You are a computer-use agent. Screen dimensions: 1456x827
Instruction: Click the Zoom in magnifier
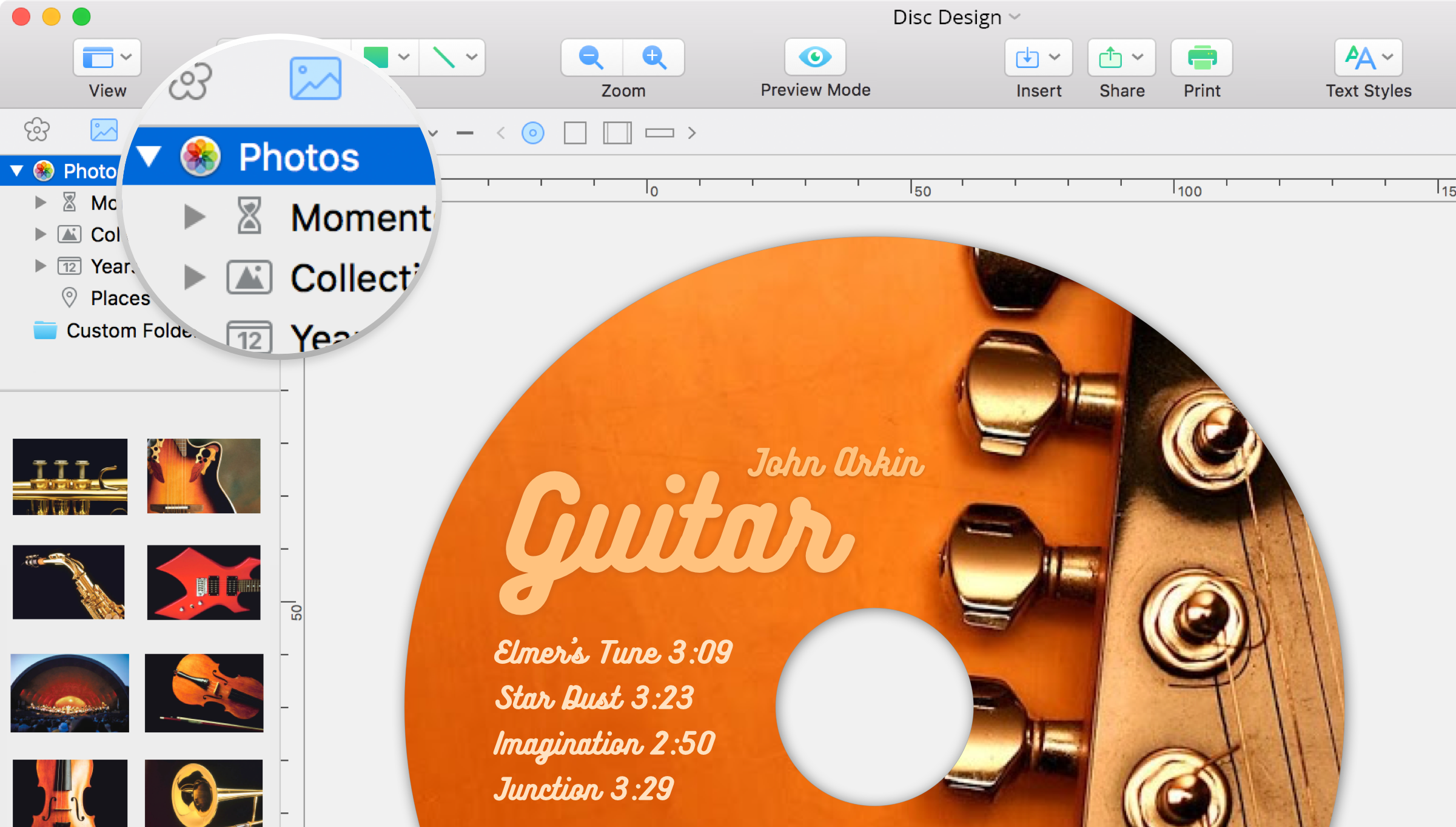click(654, 58)
